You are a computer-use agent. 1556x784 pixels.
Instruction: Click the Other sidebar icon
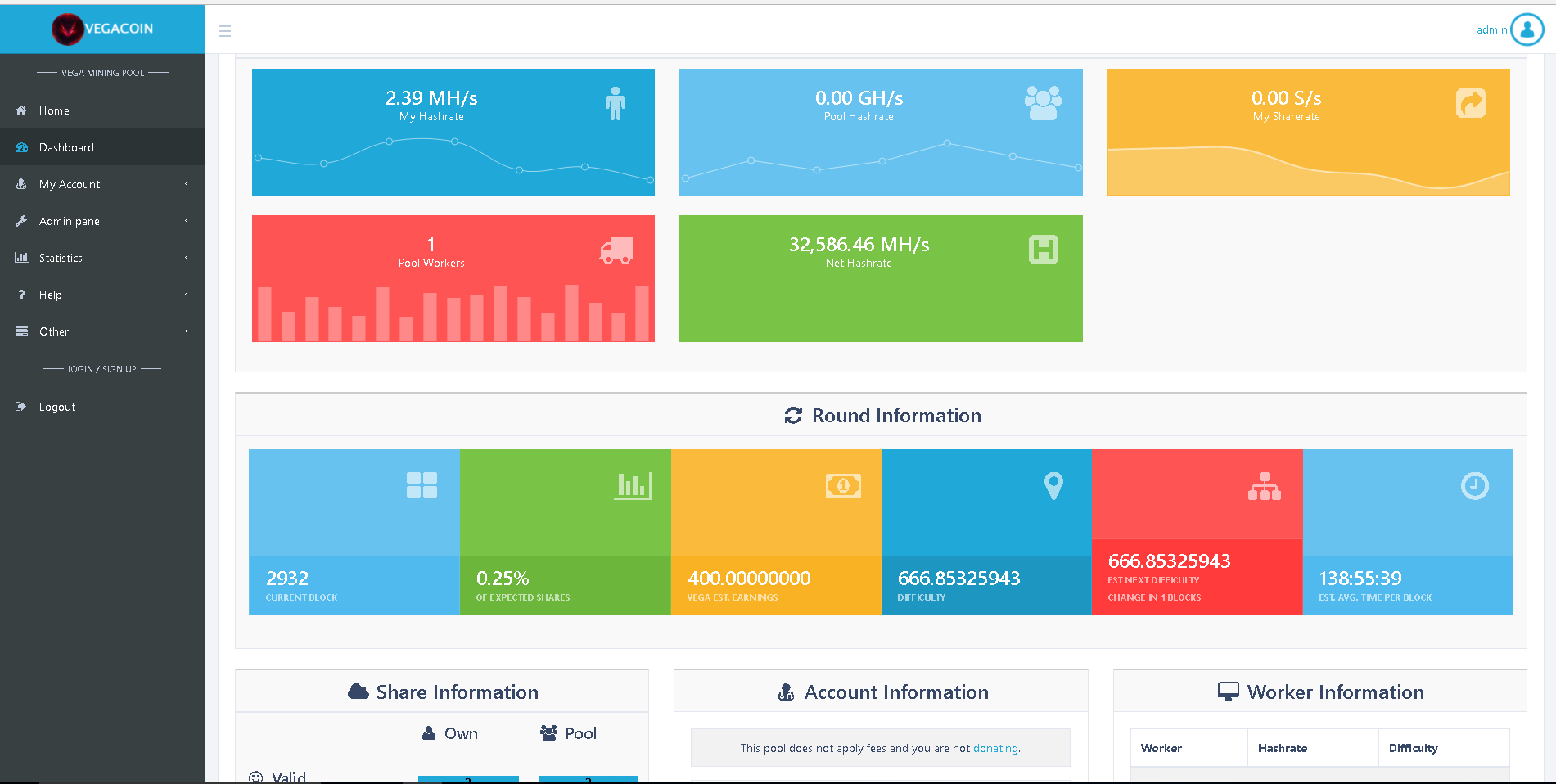click(21, 331)
